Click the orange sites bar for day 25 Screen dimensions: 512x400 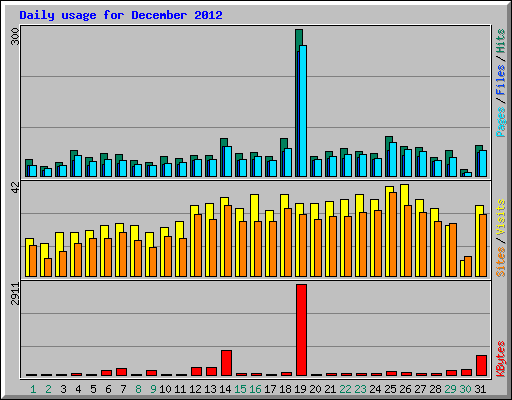(393, 234)
